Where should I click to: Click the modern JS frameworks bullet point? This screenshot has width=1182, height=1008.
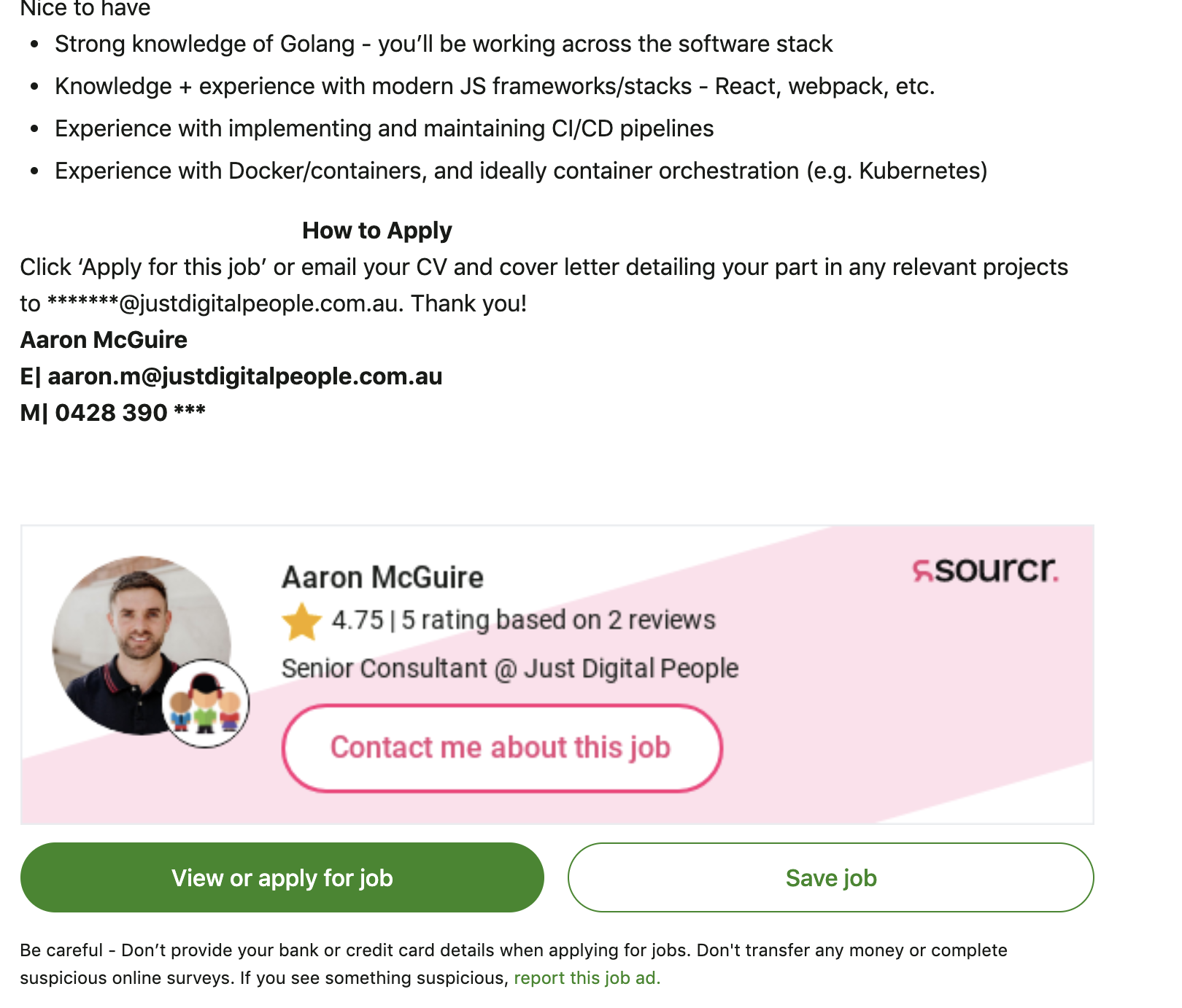(x=495, y=86)
